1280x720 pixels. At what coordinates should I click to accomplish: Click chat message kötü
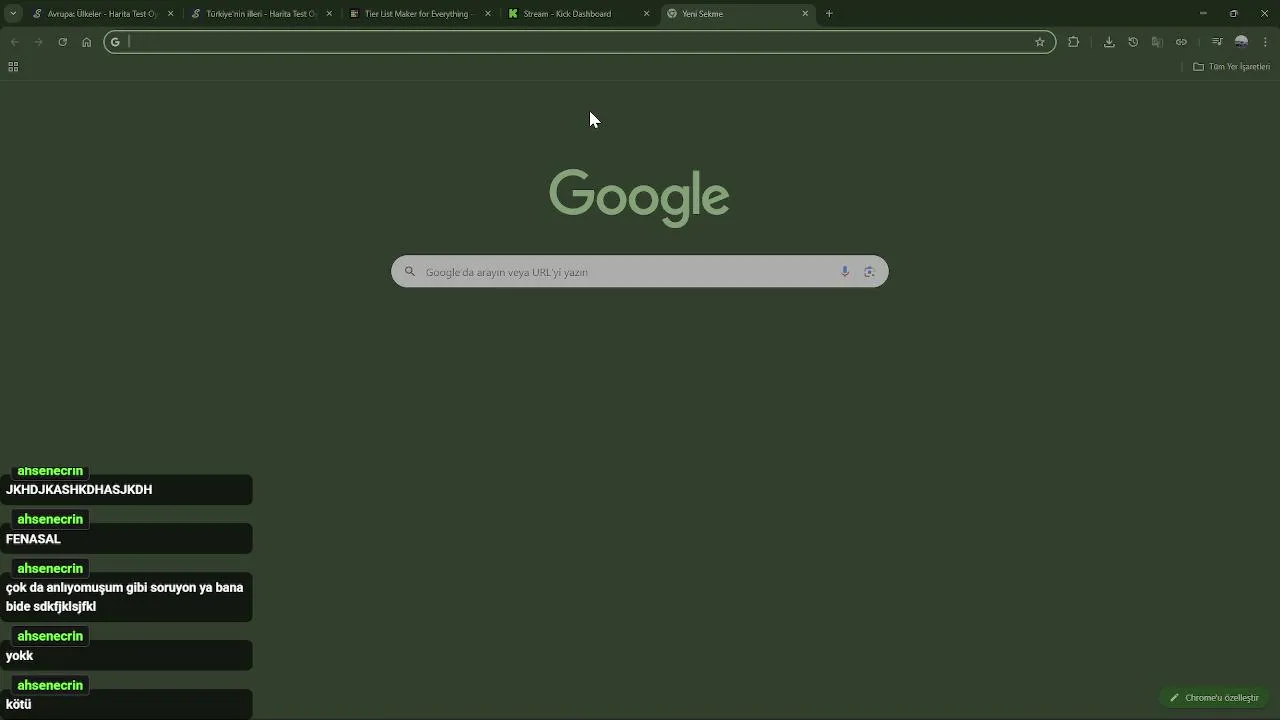[x=18, y=705]
